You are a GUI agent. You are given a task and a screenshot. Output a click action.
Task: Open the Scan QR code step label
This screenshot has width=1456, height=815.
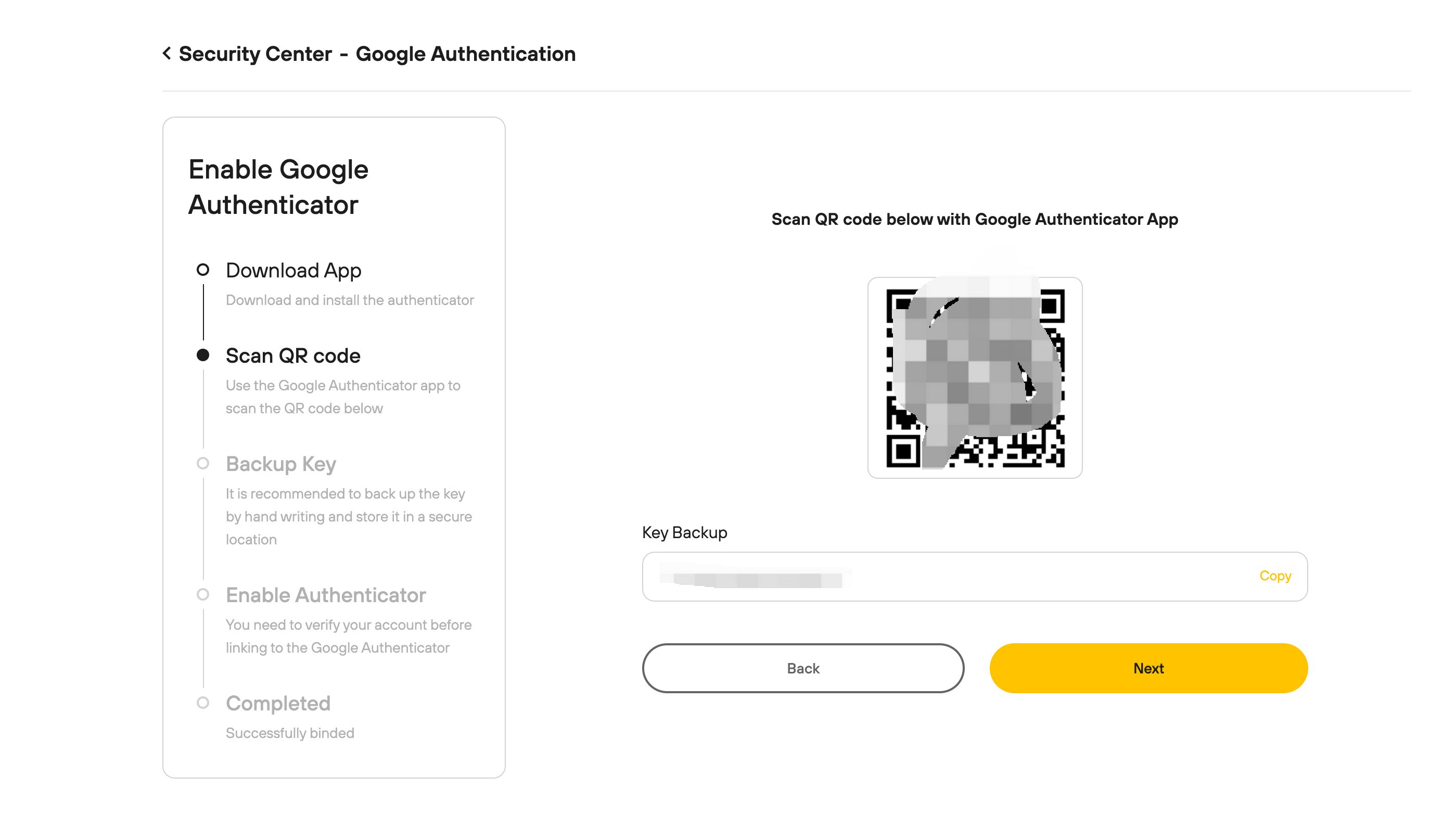[293, 355]
